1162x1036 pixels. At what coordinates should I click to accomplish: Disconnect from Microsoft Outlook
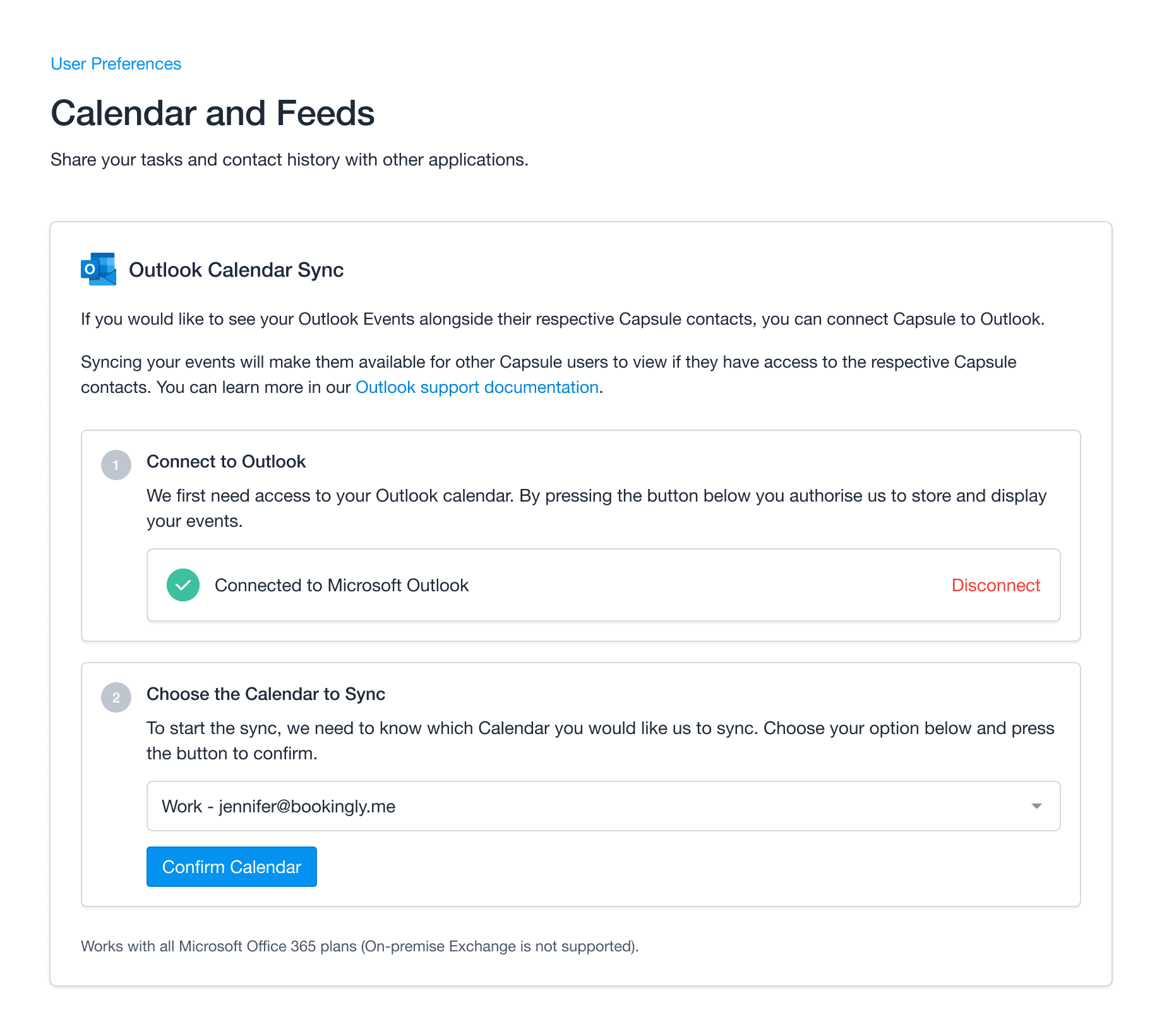pos(995,585)
